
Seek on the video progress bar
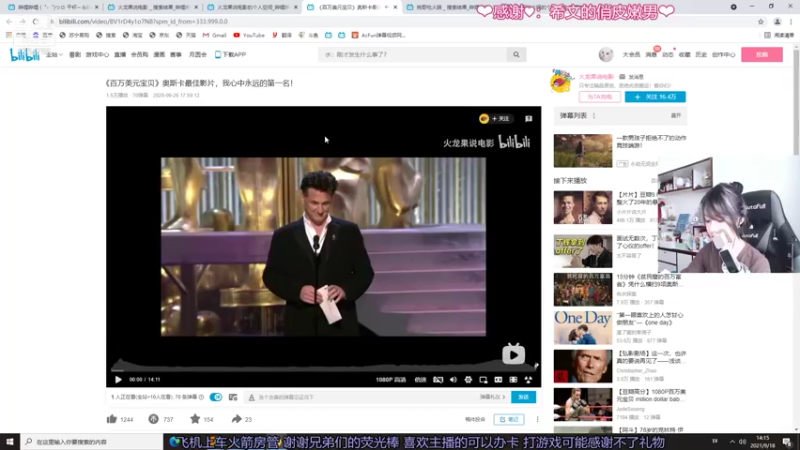tap(323, 369)
